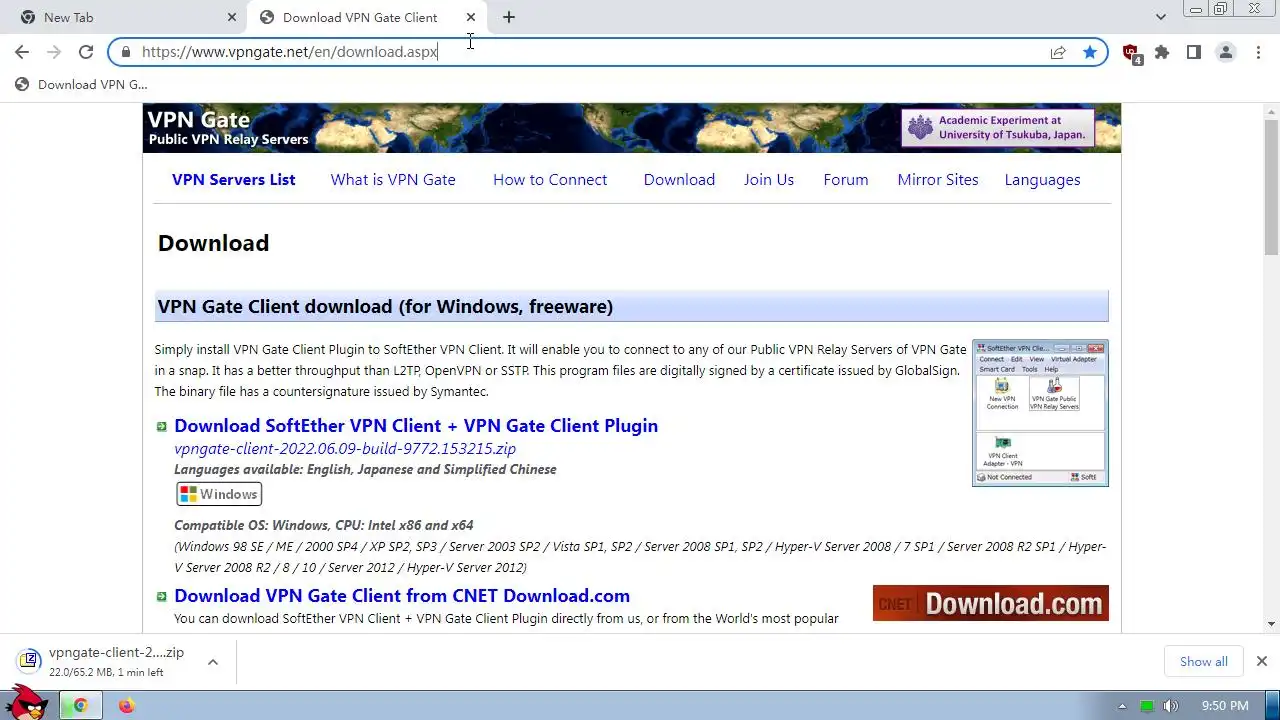Viewport: 1280px width, 720px height.
Task: Click the vpngate-client zip filename link
Action: [x=345, y=449]
